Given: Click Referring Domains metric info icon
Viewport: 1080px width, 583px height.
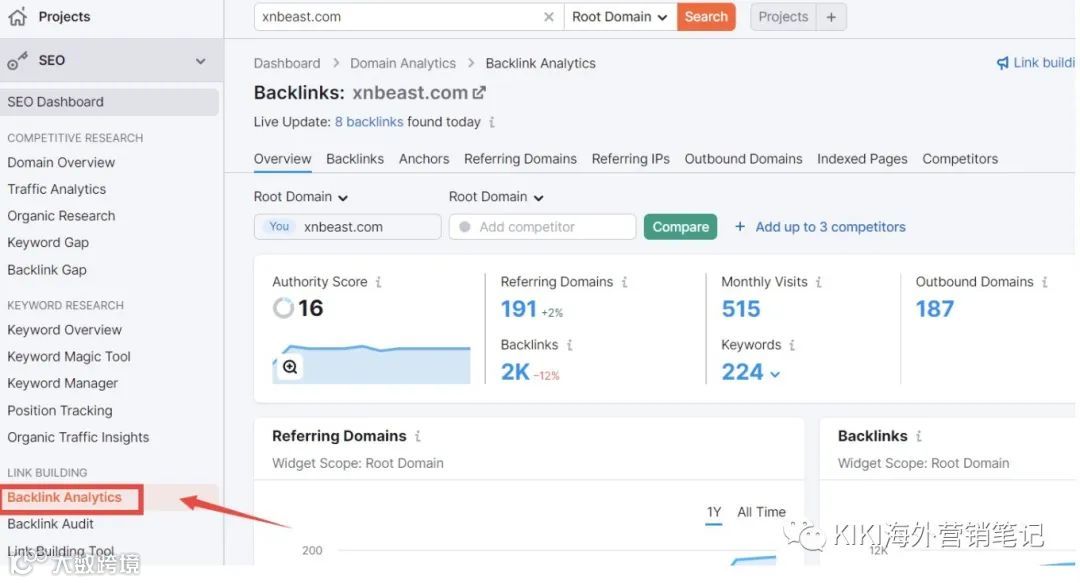Looking at the screenshot, I should [624, 282].
